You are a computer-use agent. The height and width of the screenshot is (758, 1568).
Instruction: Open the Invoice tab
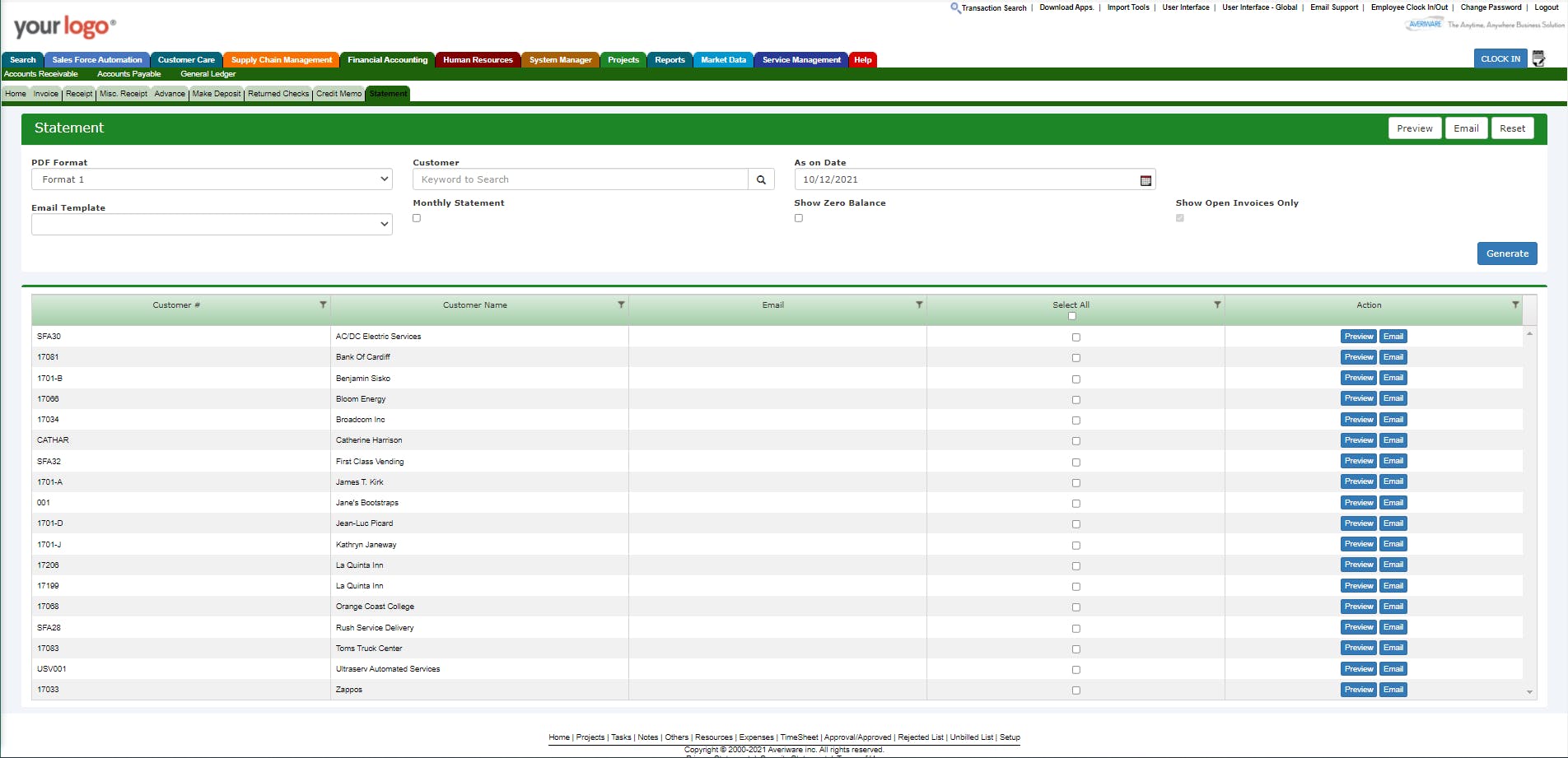pos(46,94)
